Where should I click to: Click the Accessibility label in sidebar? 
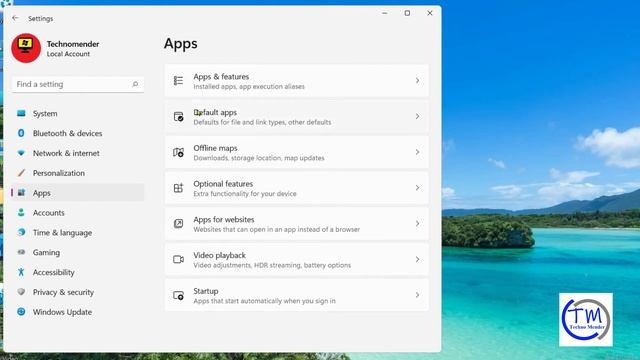(x=53, y=272)
